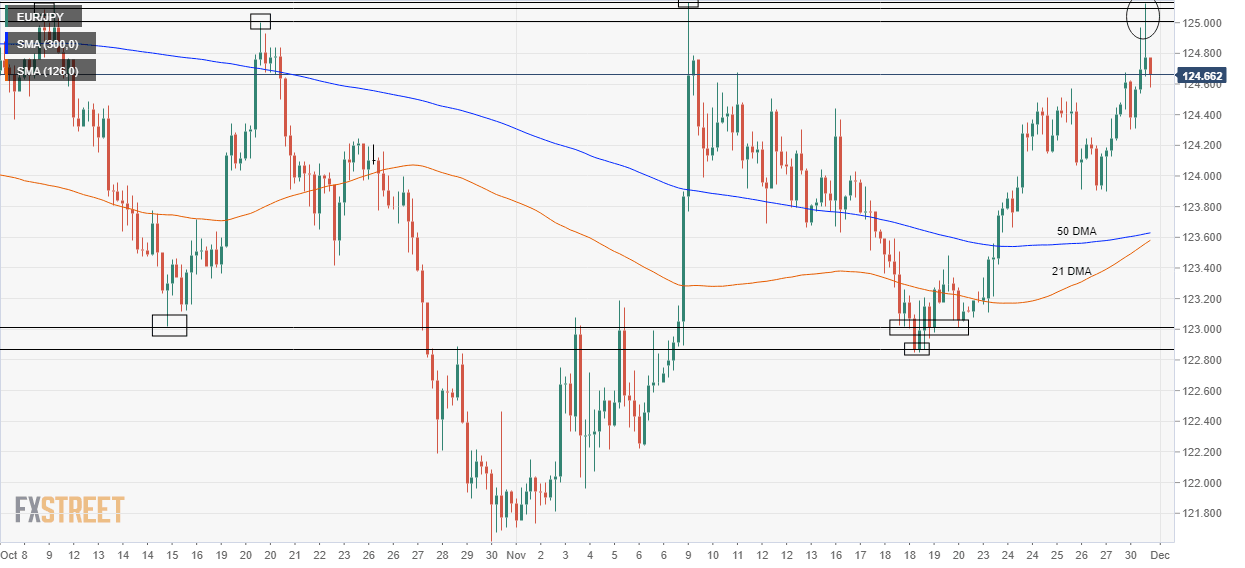This screenshot has height=568, width=1245.
Task: Click the Nov label on the date axis
Action: (x=515, y=554)
